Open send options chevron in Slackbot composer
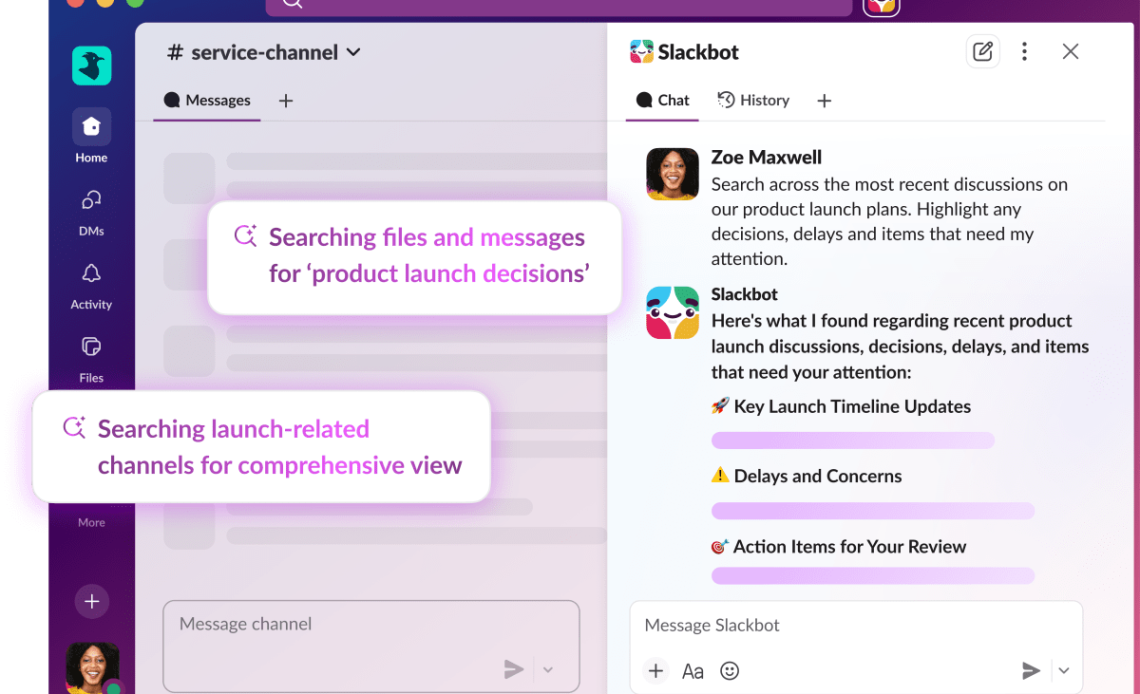The height and width of the screenshot is (694, 1140). click(1064, 671)
